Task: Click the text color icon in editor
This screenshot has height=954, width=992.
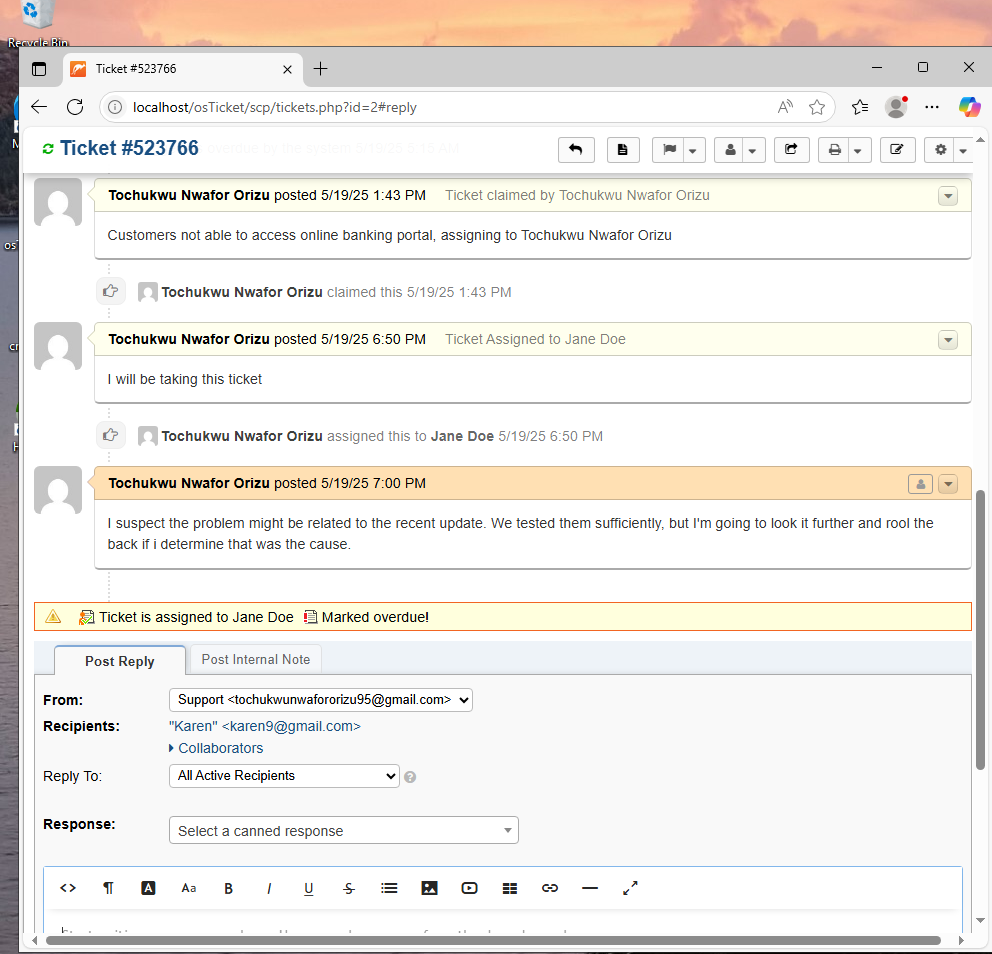Action: click(148, 888)
